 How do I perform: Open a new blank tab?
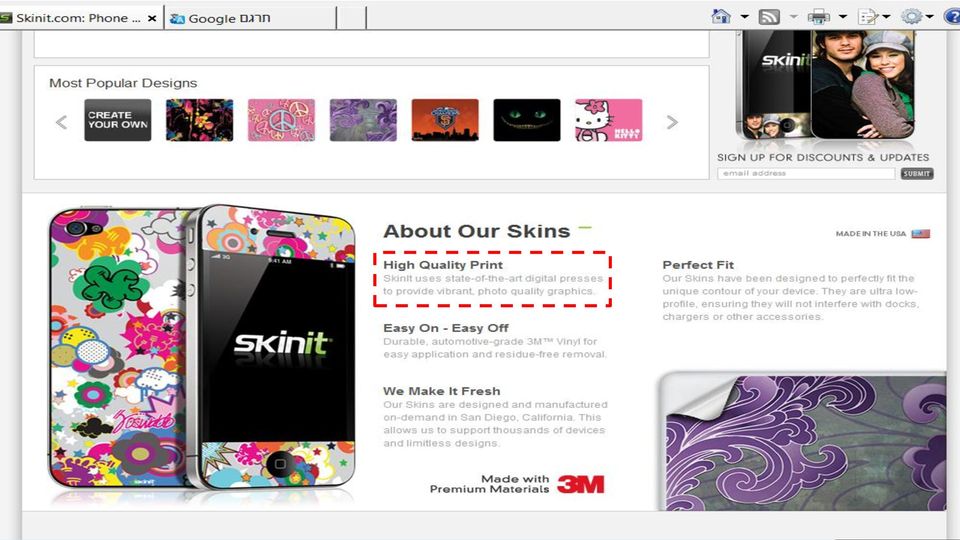(x=351, y=18)
